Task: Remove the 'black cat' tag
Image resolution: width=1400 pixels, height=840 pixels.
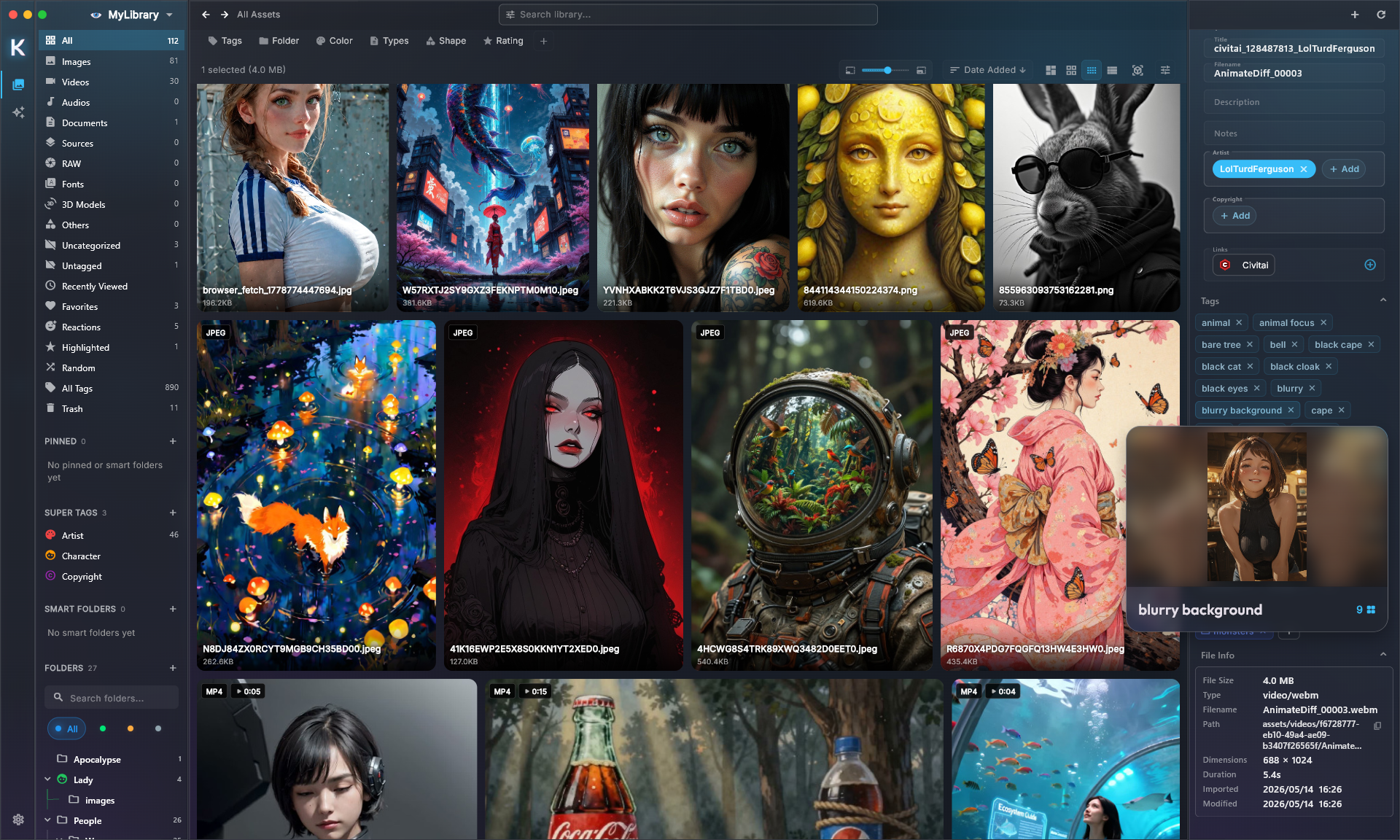Action: pos(1250,366)
